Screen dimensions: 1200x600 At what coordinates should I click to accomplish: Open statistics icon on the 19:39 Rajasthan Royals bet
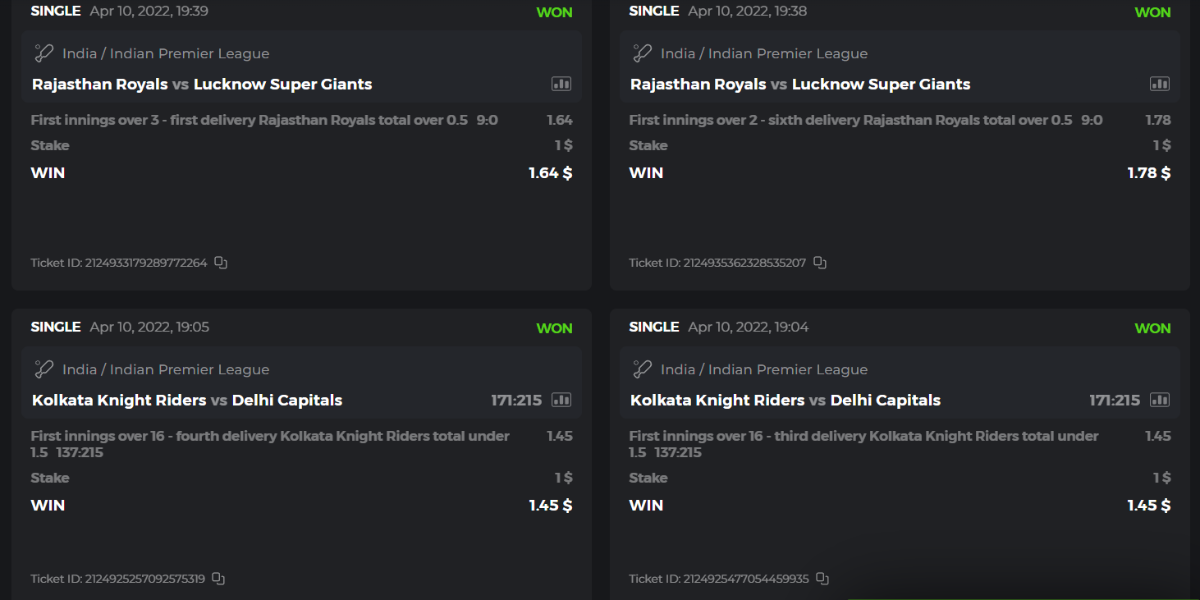(561, 84)
